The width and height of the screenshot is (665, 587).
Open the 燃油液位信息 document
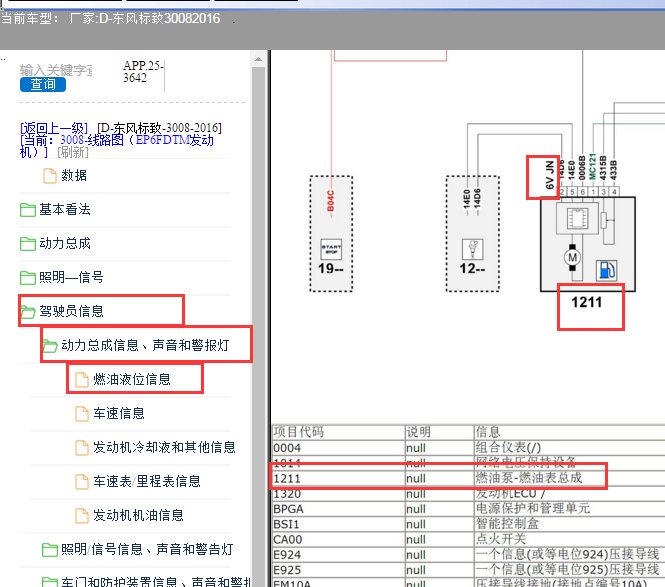[x=132, y=379]
